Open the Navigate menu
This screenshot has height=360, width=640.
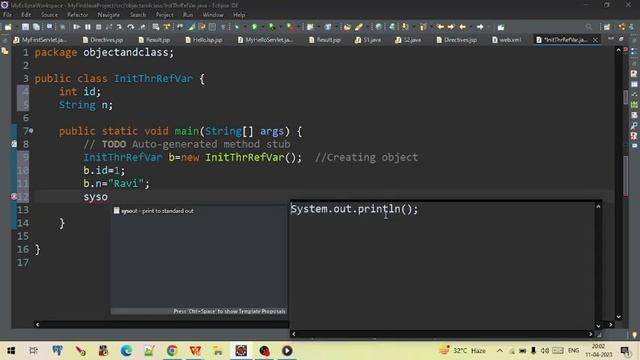pyautogui.click(x=109, y=15)
